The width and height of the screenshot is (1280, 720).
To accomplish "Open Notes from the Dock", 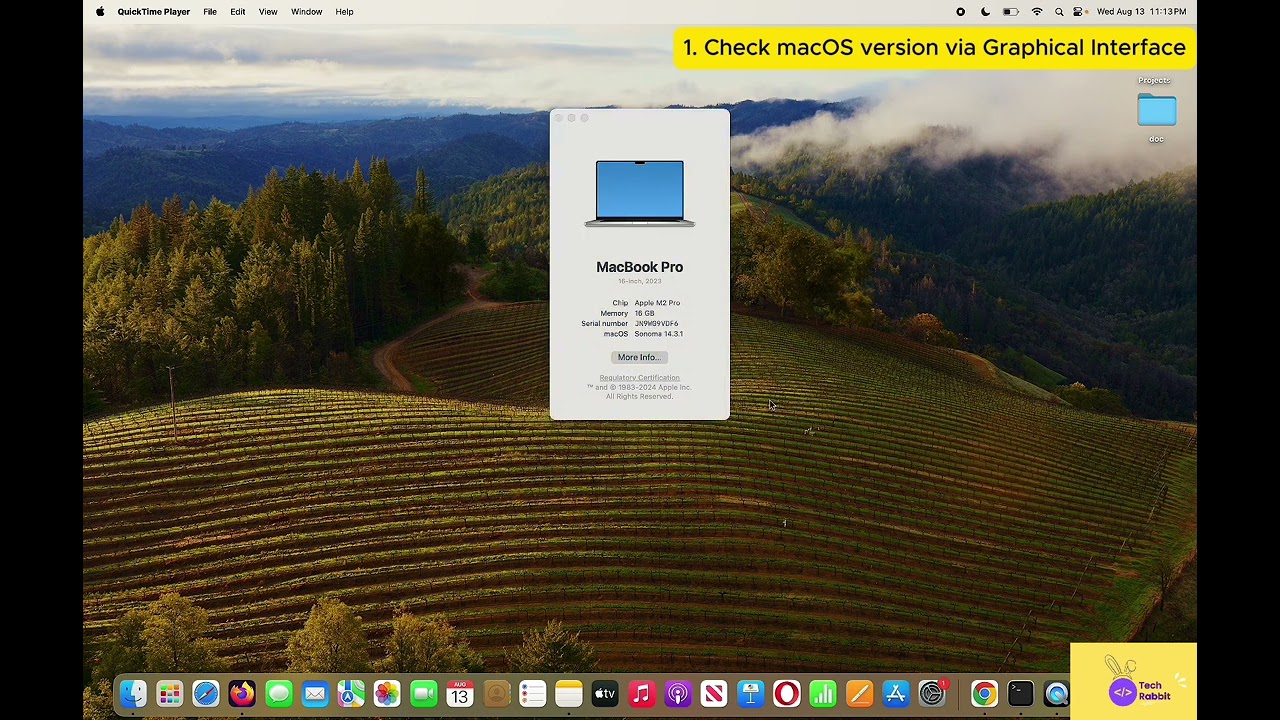I will 569,693.
